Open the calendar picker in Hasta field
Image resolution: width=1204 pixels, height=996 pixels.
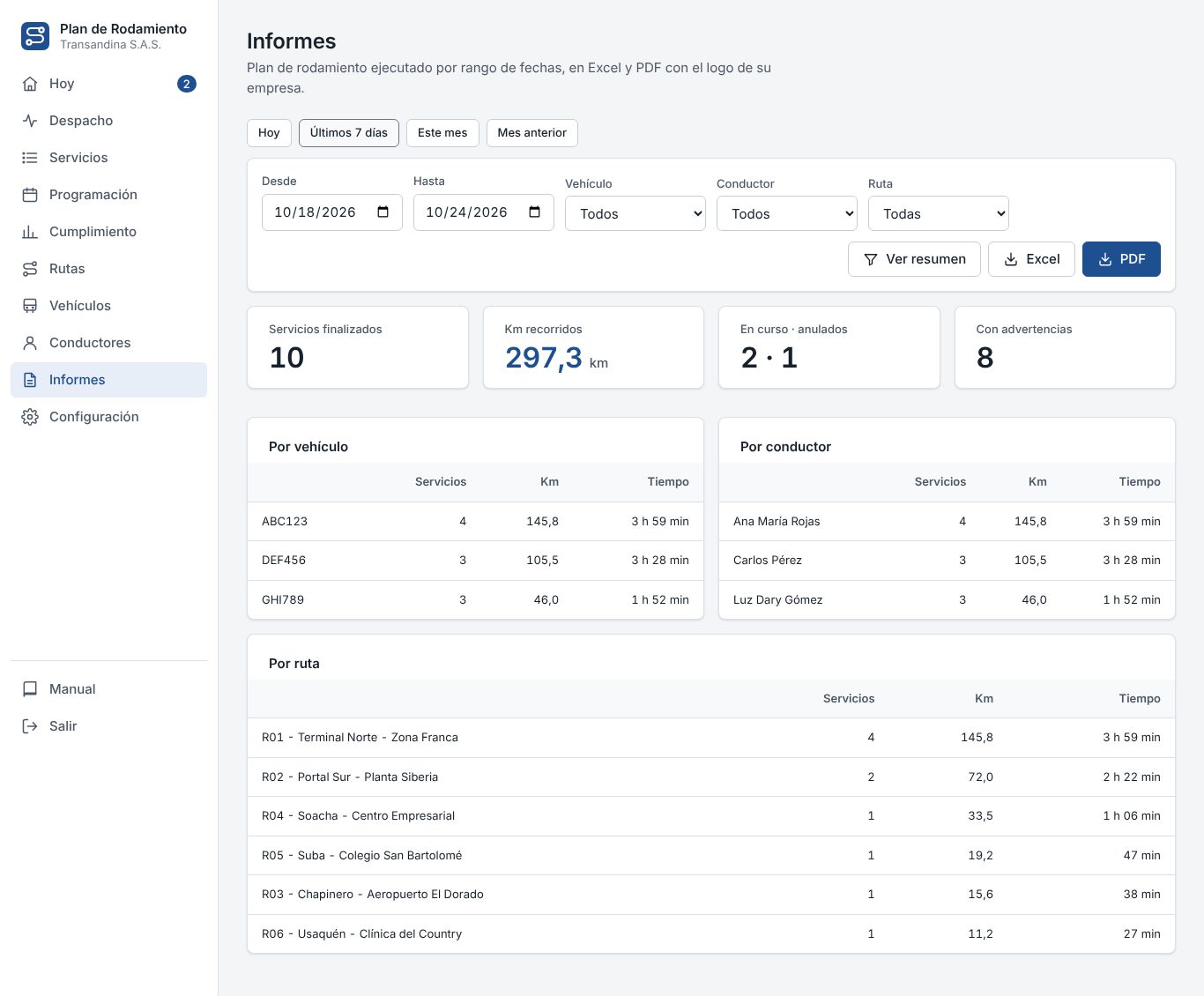534,212
